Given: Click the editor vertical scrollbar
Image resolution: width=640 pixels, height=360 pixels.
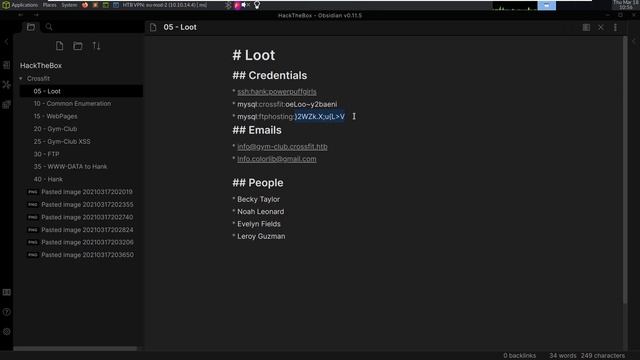Looking at the screenshot, I should 625,169.
